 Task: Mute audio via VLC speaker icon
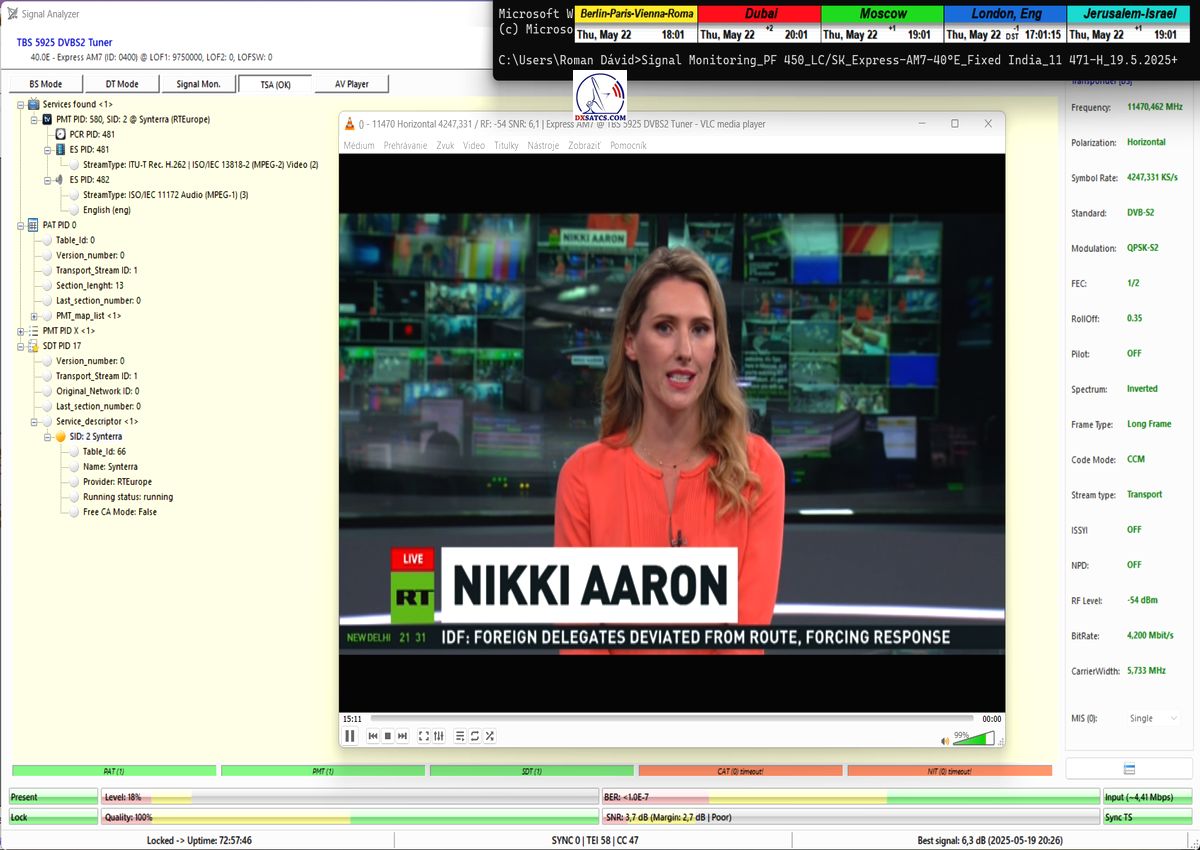[x=944, y=741]
